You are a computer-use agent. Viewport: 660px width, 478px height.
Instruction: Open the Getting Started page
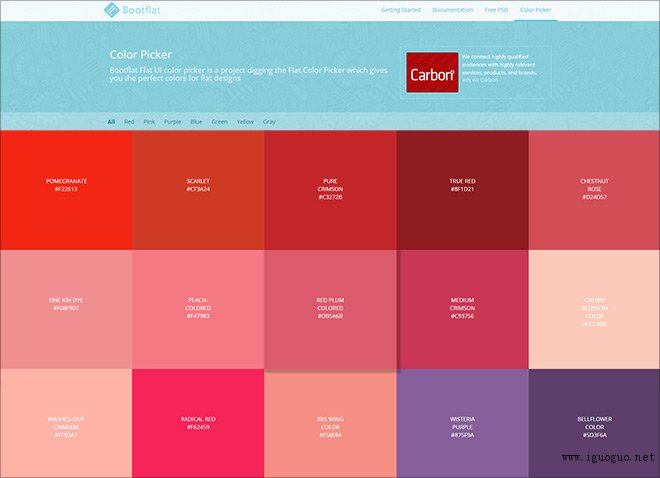pyautogui.click(x=398, y=10)
